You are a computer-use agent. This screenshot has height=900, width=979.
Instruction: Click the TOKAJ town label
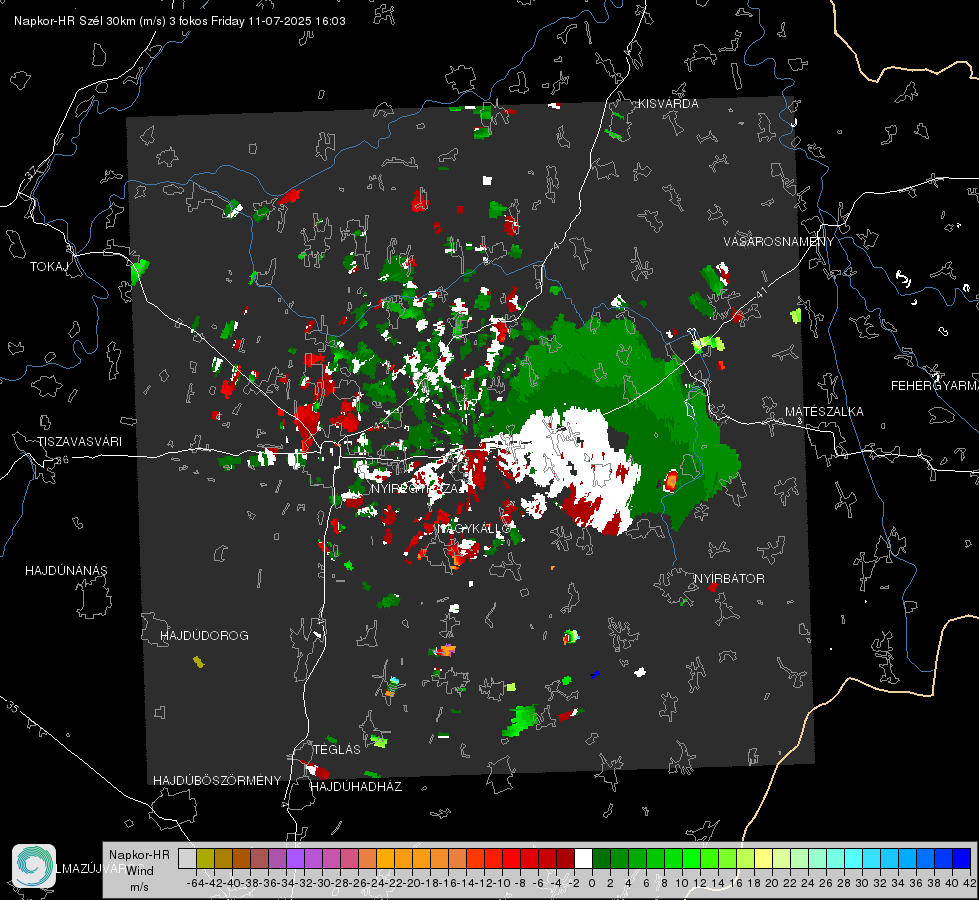[x=49, y=267]
